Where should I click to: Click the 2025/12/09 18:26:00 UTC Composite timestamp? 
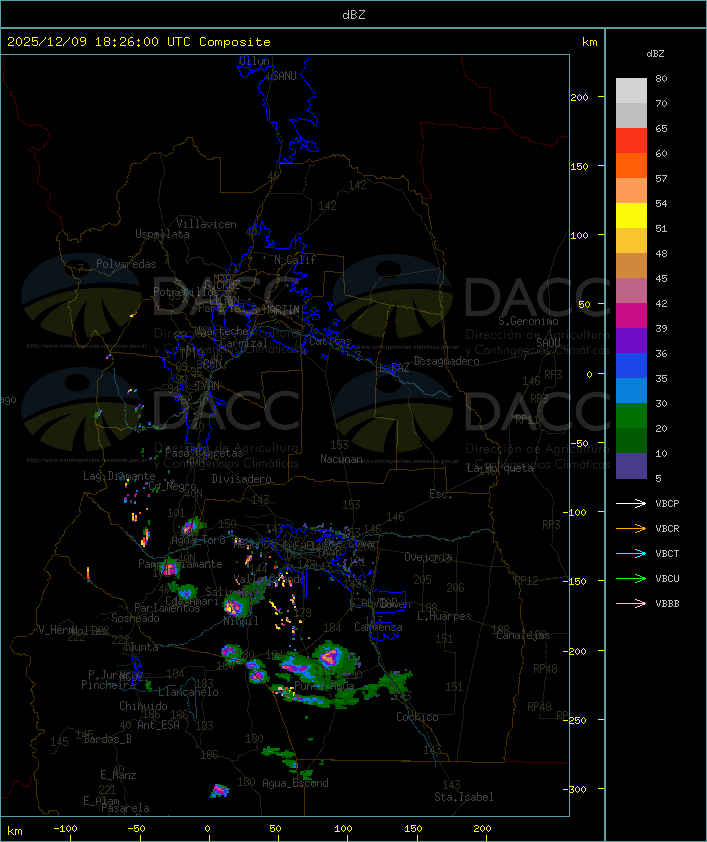tap(139, 42)
